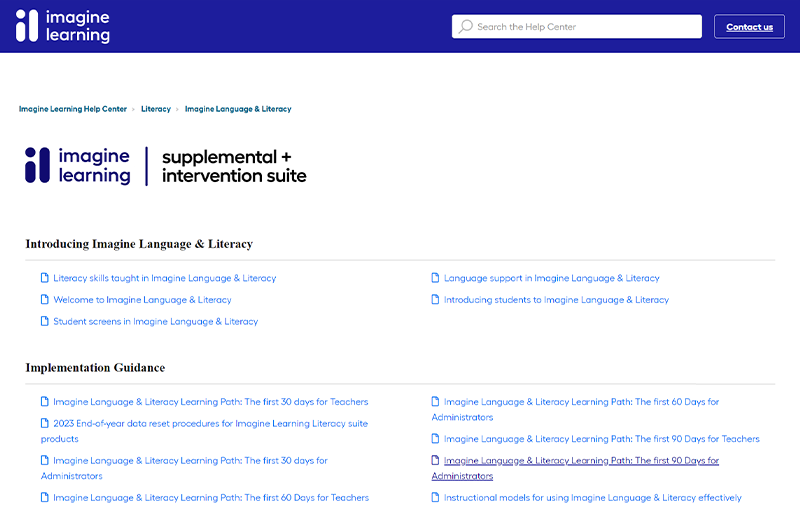Click document icon beside Literacy skills taught article

click(44, 278)
